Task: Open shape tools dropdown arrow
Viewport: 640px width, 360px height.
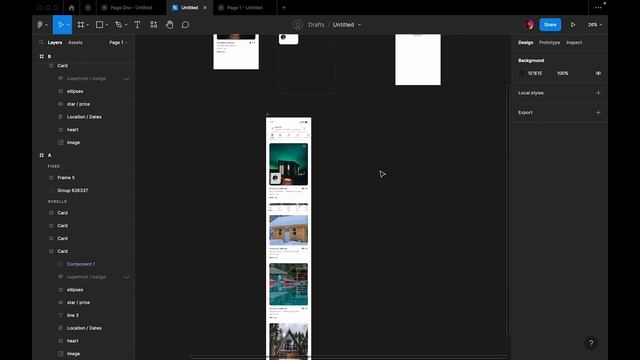Action: tap(107, 25)
